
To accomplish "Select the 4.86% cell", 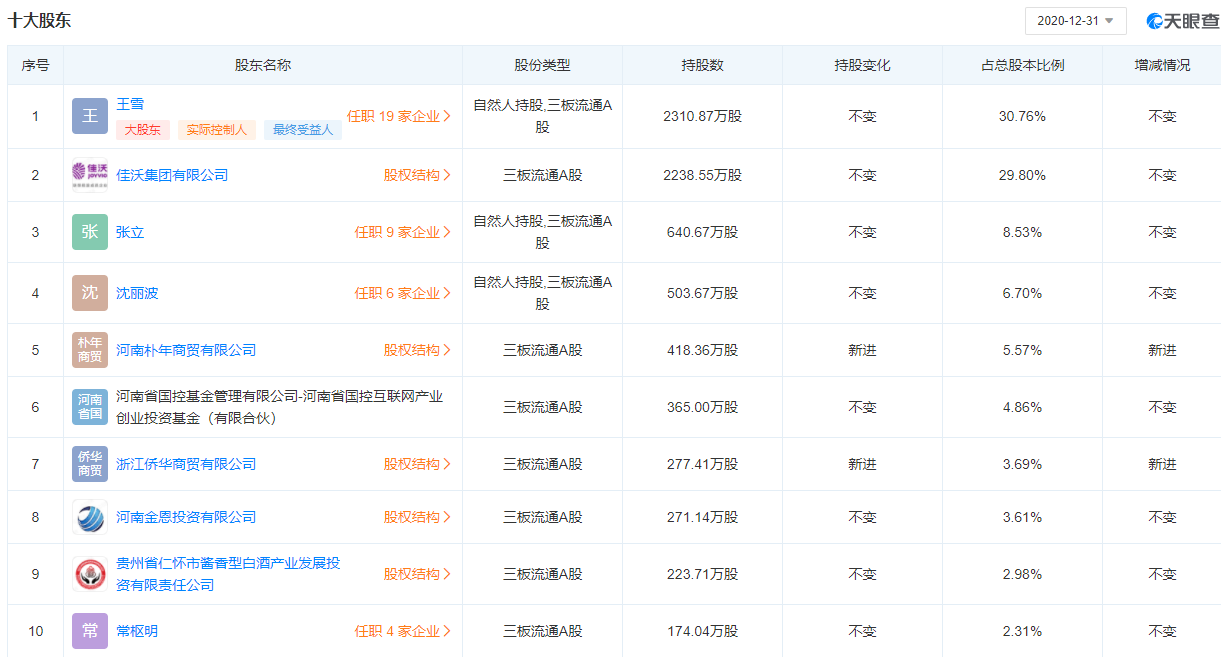I will (x=1022, y=407).
